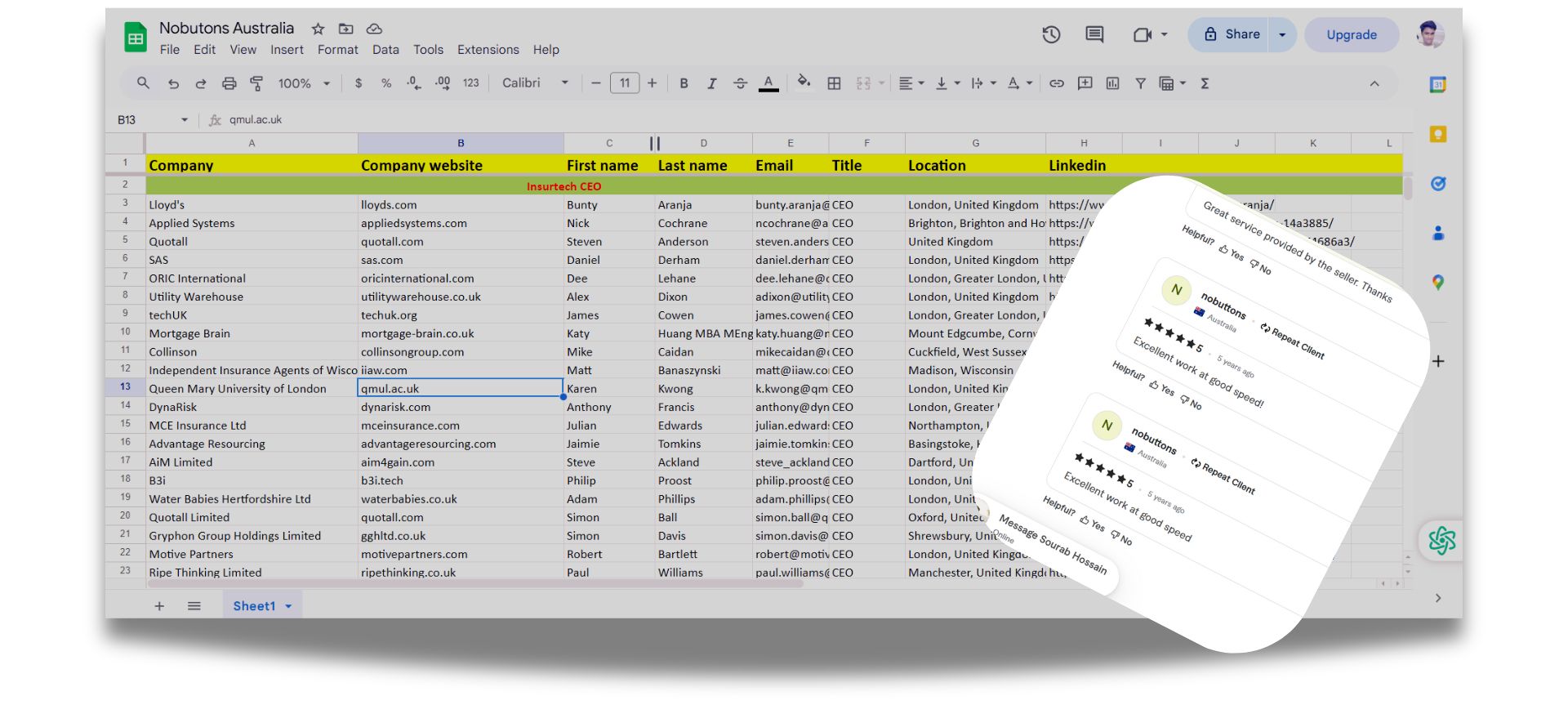
Task: Create a filter
Action: (x=1140, y=83)
